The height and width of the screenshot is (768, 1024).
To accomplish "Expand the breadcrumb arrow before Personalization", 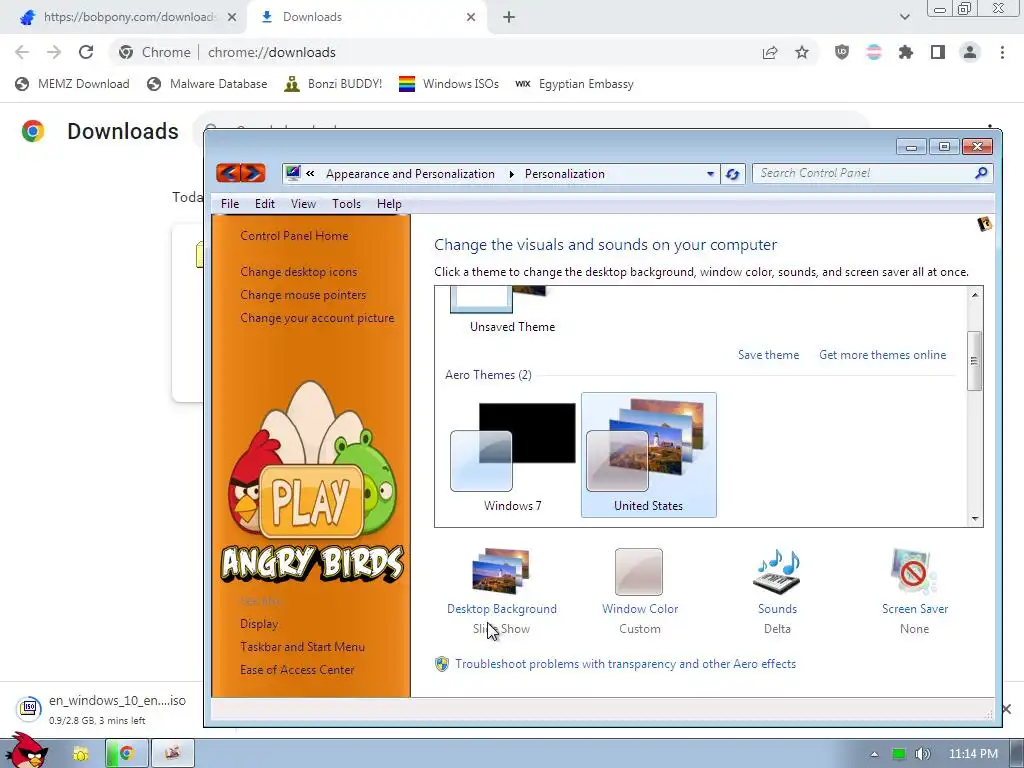I will point(511,174).
